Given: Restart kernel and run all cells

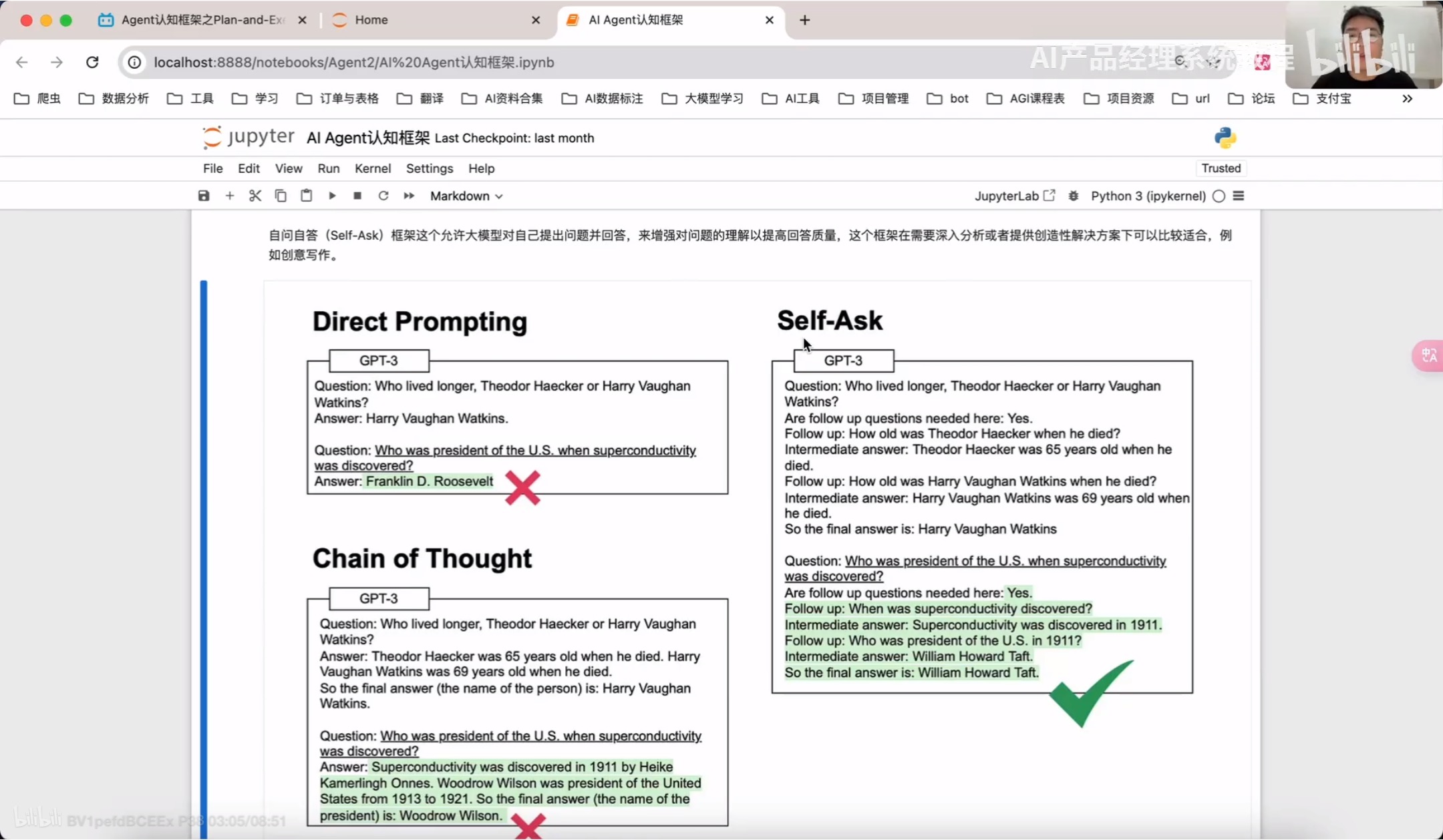Looking at the screenshot, I should click(x=409, y=196).
